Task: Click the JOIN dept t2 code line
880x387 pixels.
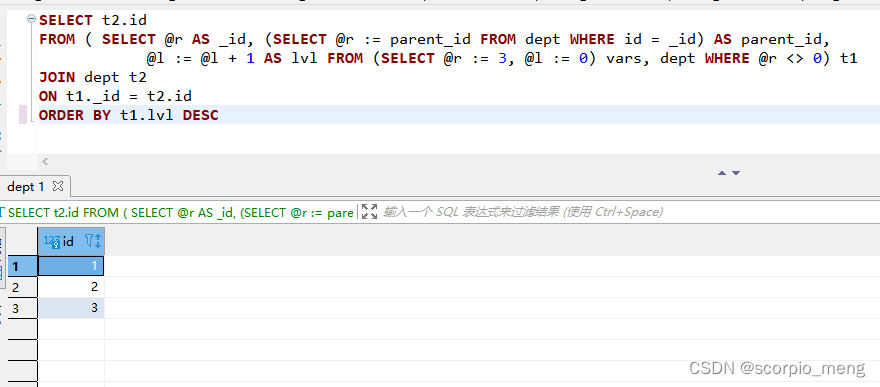Action: (x=93, y=77)
